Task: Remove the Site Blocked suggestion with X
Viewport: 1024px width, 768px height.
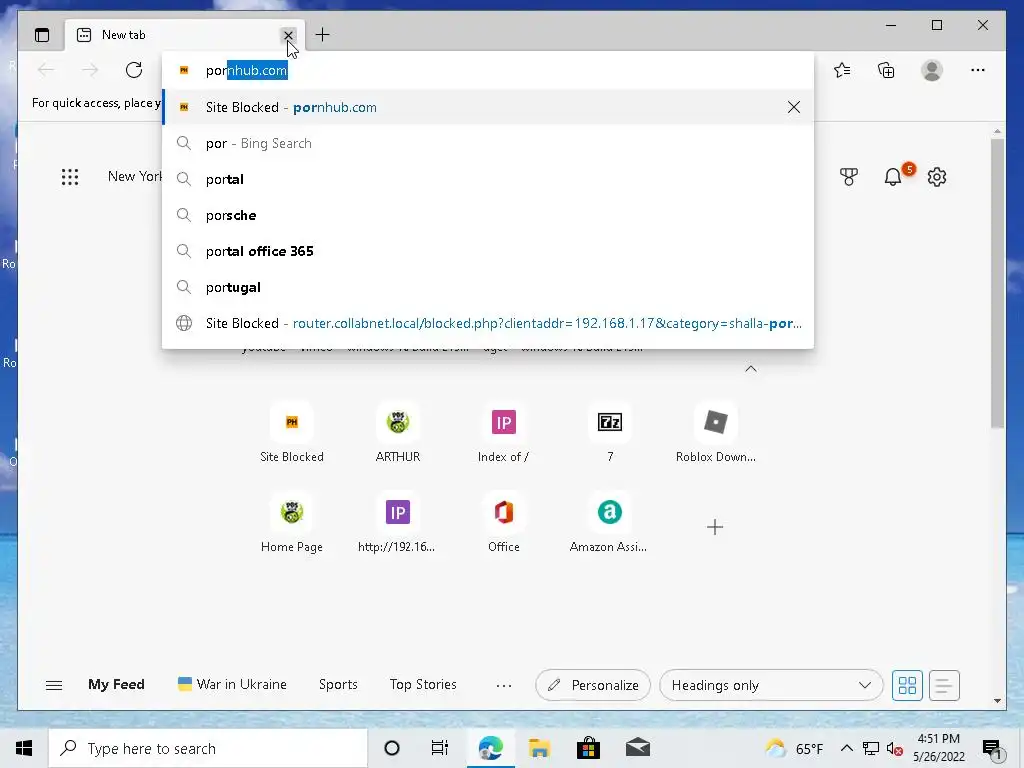Action: (793, 107)
